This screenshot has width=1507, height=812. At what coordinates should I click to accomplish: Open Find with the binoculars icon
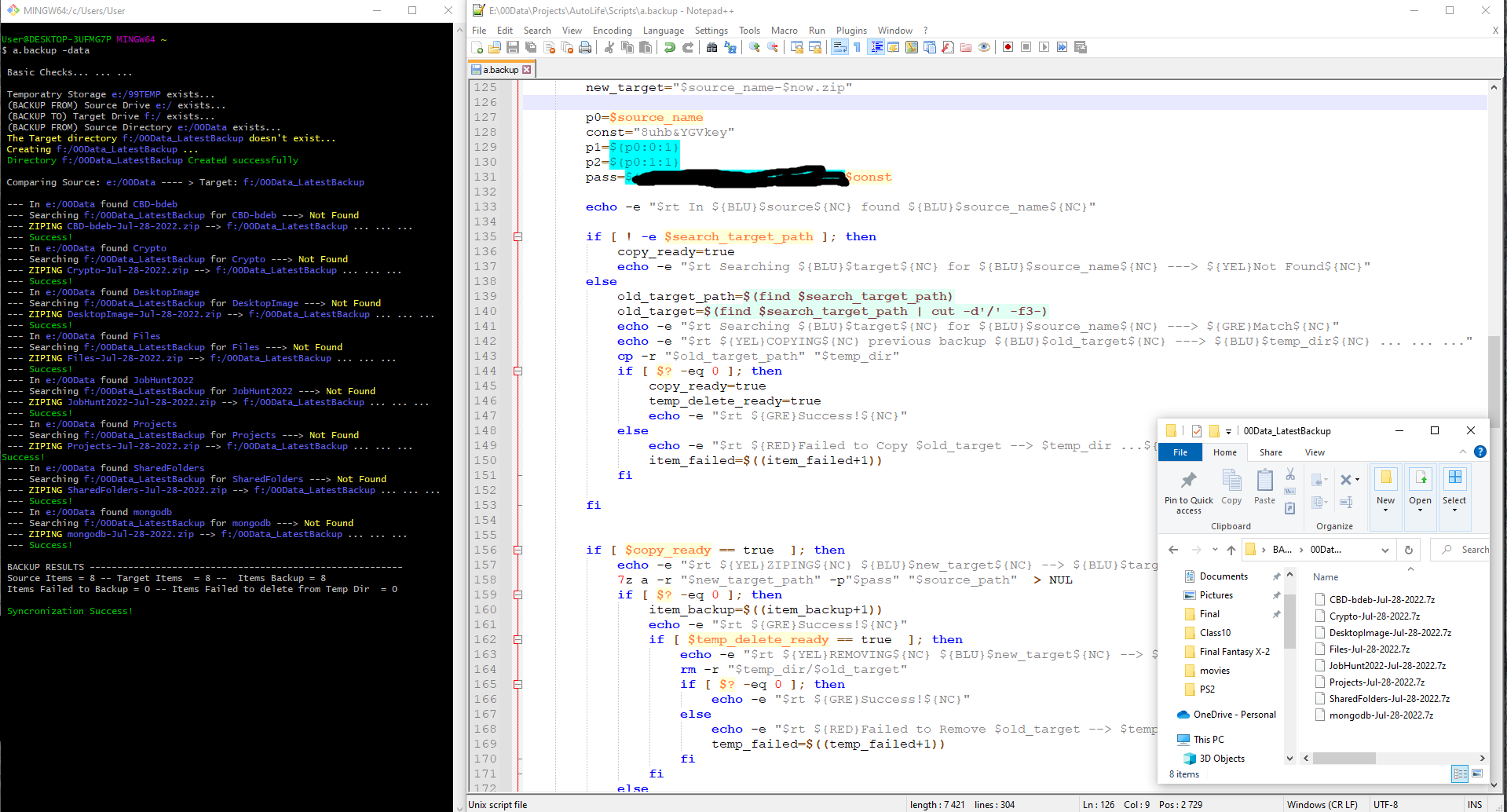pyautogui.click(x=711, y=47)
